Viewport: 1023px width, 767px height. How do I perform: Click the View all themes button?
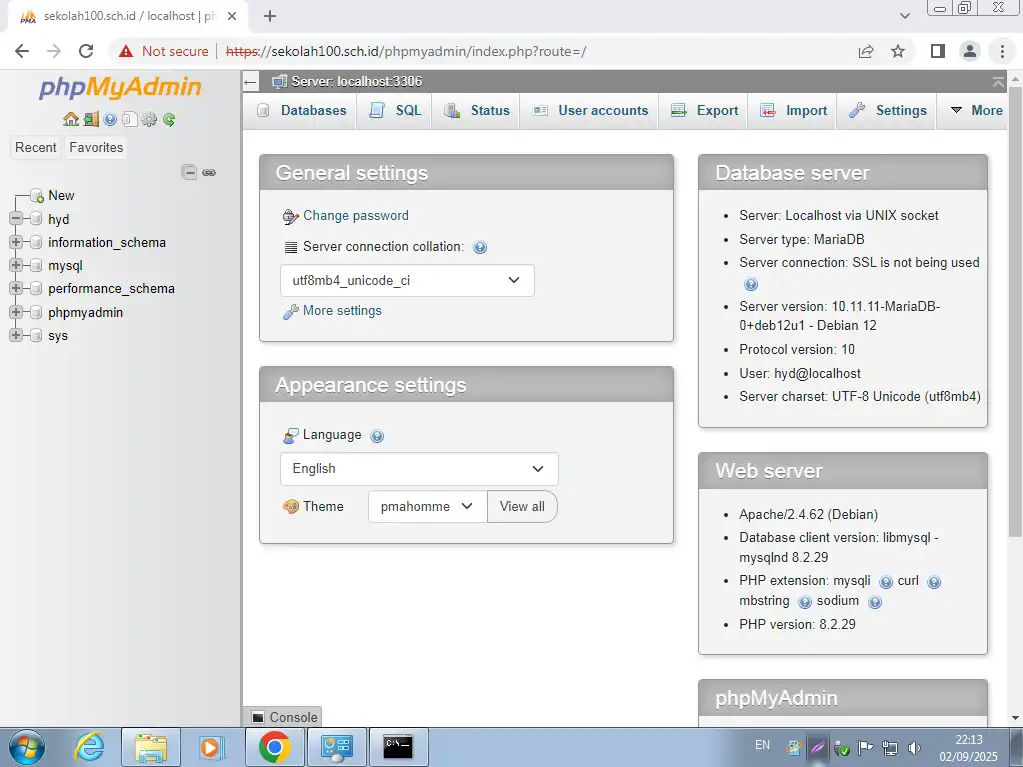(x=522, y=507)
